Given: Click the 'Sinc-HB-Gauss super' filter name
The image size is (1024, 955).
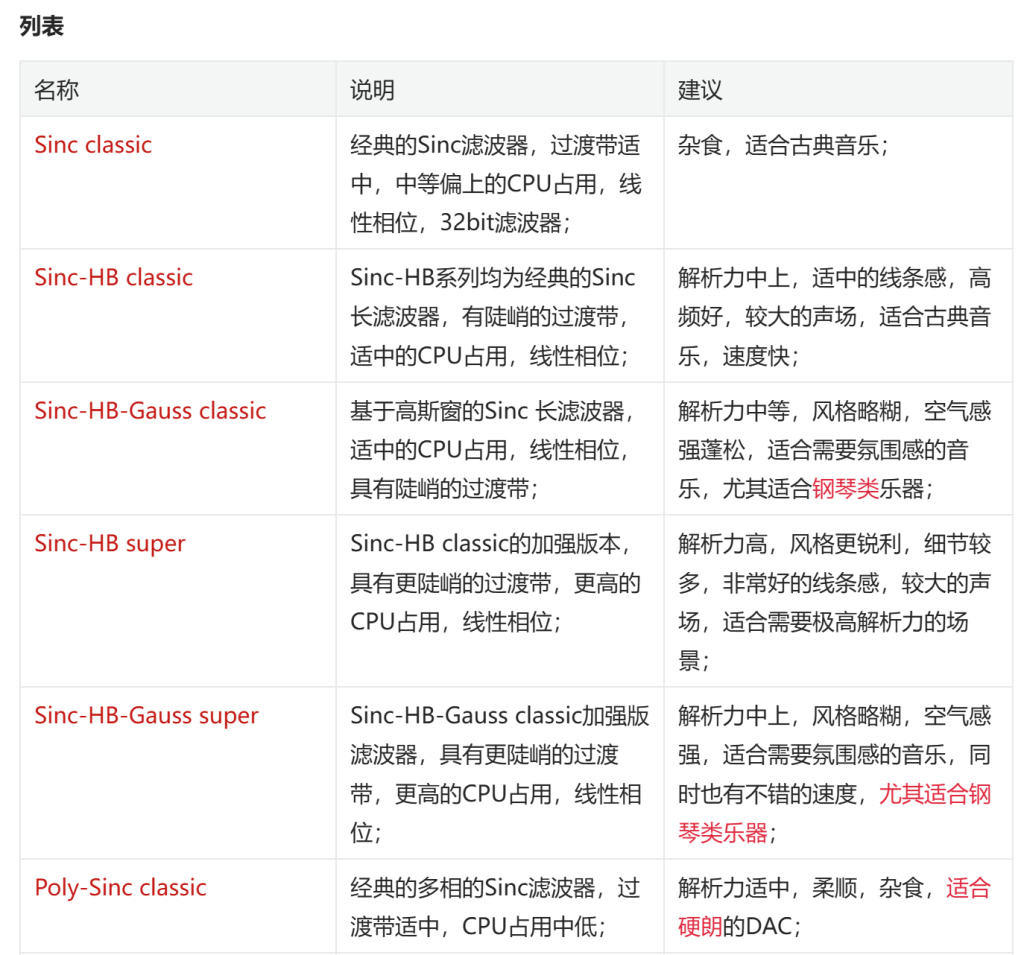Looking at the screenshot, I should 146,715.
